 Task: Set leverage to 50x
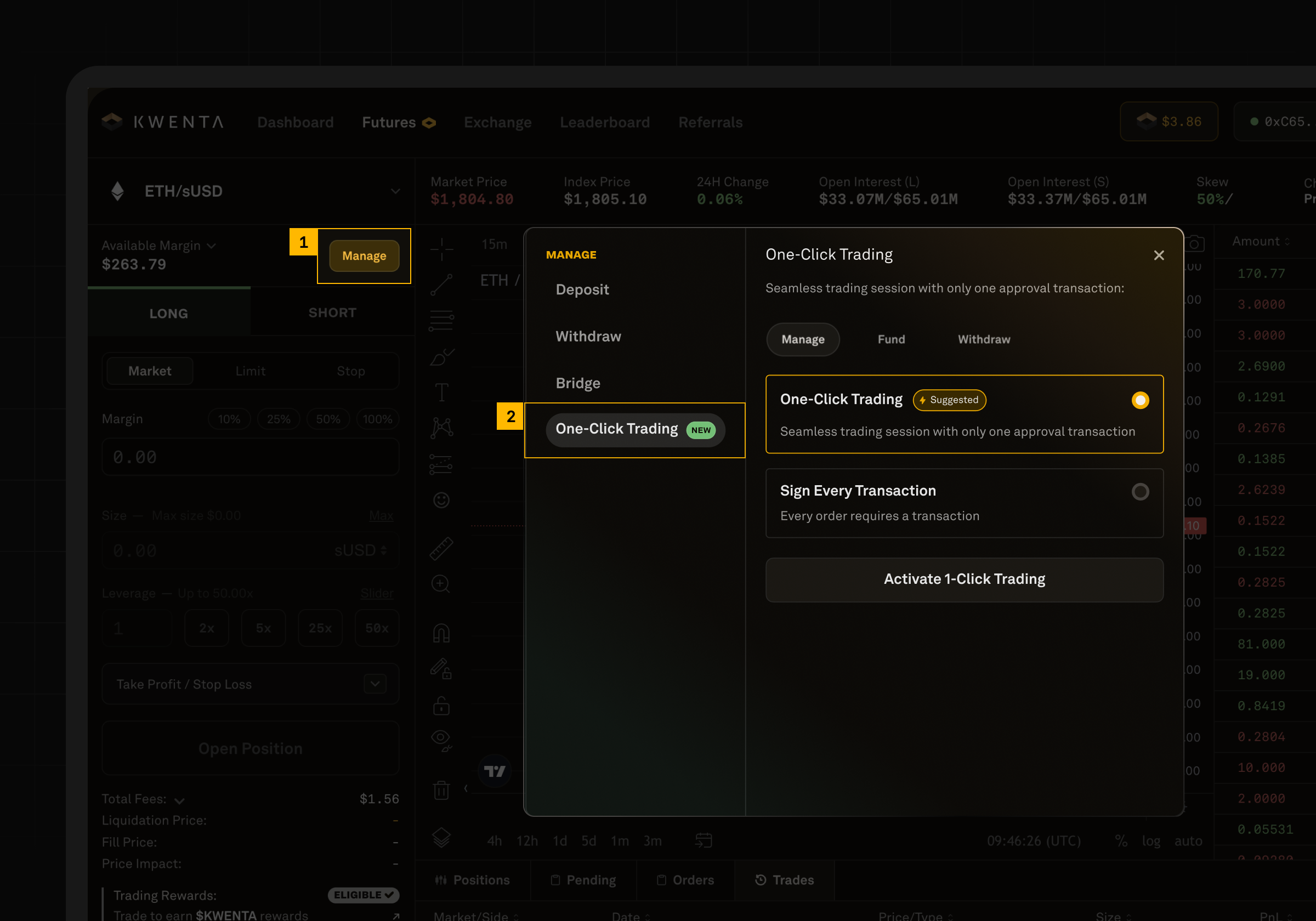[377, 628]
